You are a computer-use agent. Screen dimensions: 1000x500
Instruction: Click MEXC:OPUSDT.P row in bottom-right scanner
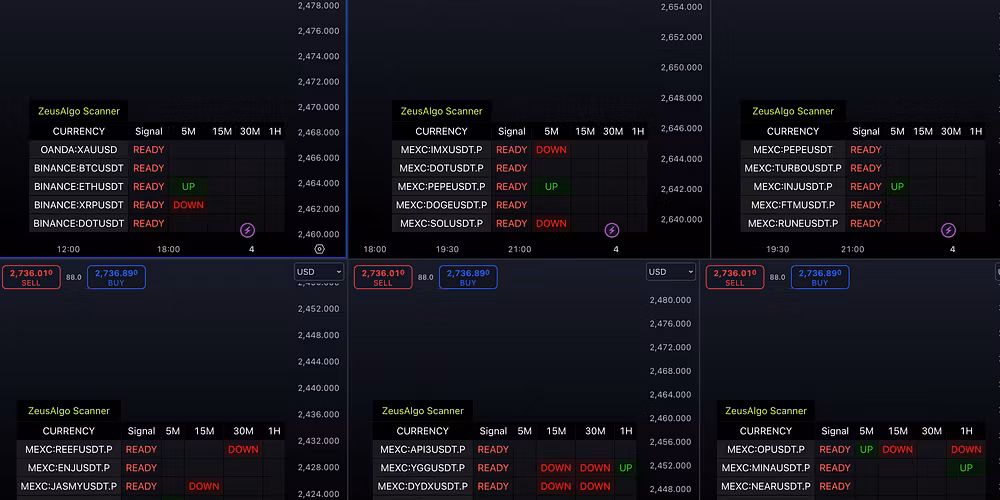pyautogui.click(x=766, y=450)
